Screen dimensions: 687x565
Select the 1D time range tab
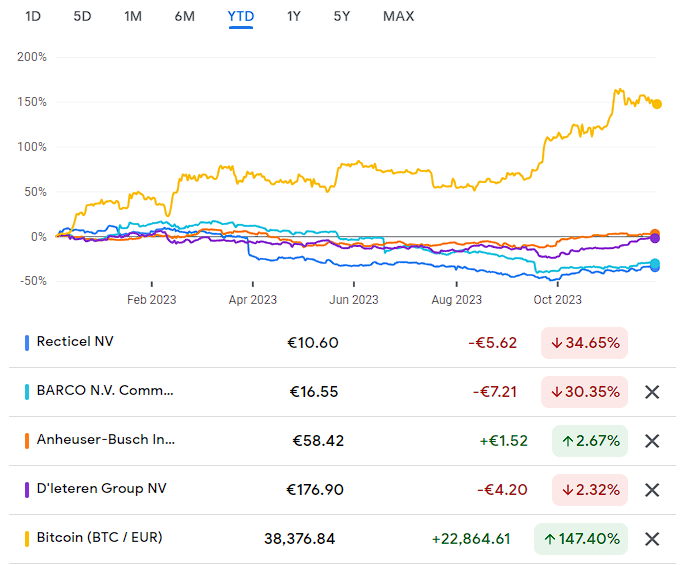click(33, 17)
